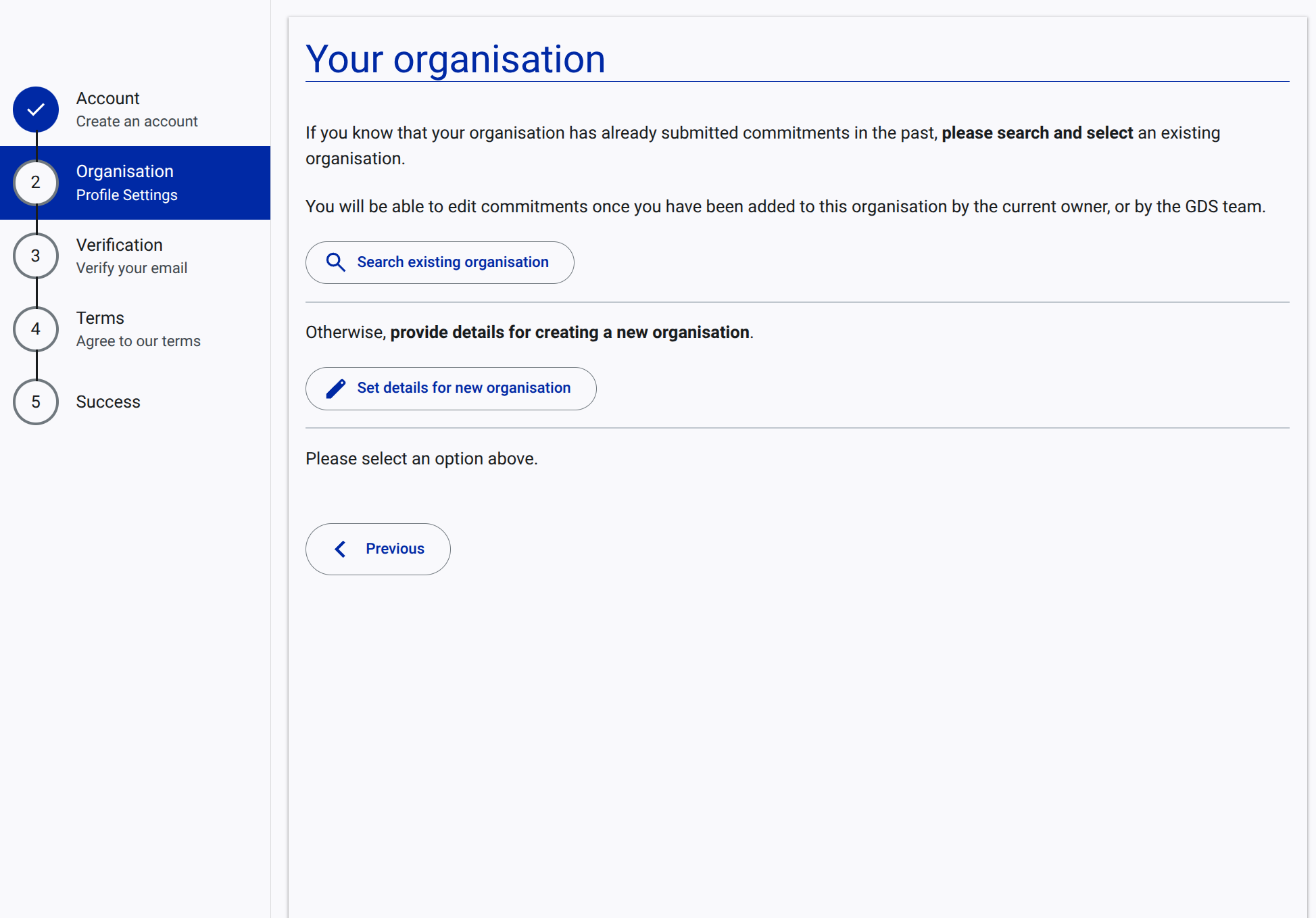
Task: Click Set details for new organisation
Action: (x=450, y=388)
